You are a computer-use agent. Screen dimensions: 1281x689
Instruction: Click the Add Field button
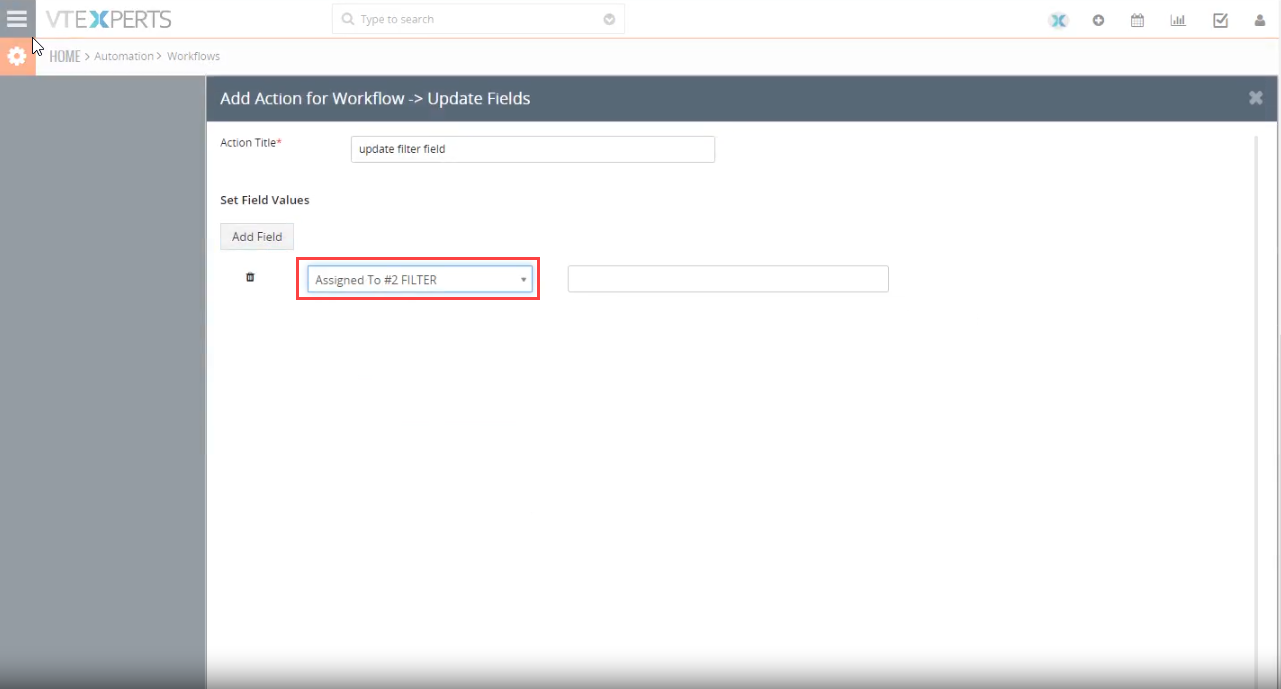[257, 237]
